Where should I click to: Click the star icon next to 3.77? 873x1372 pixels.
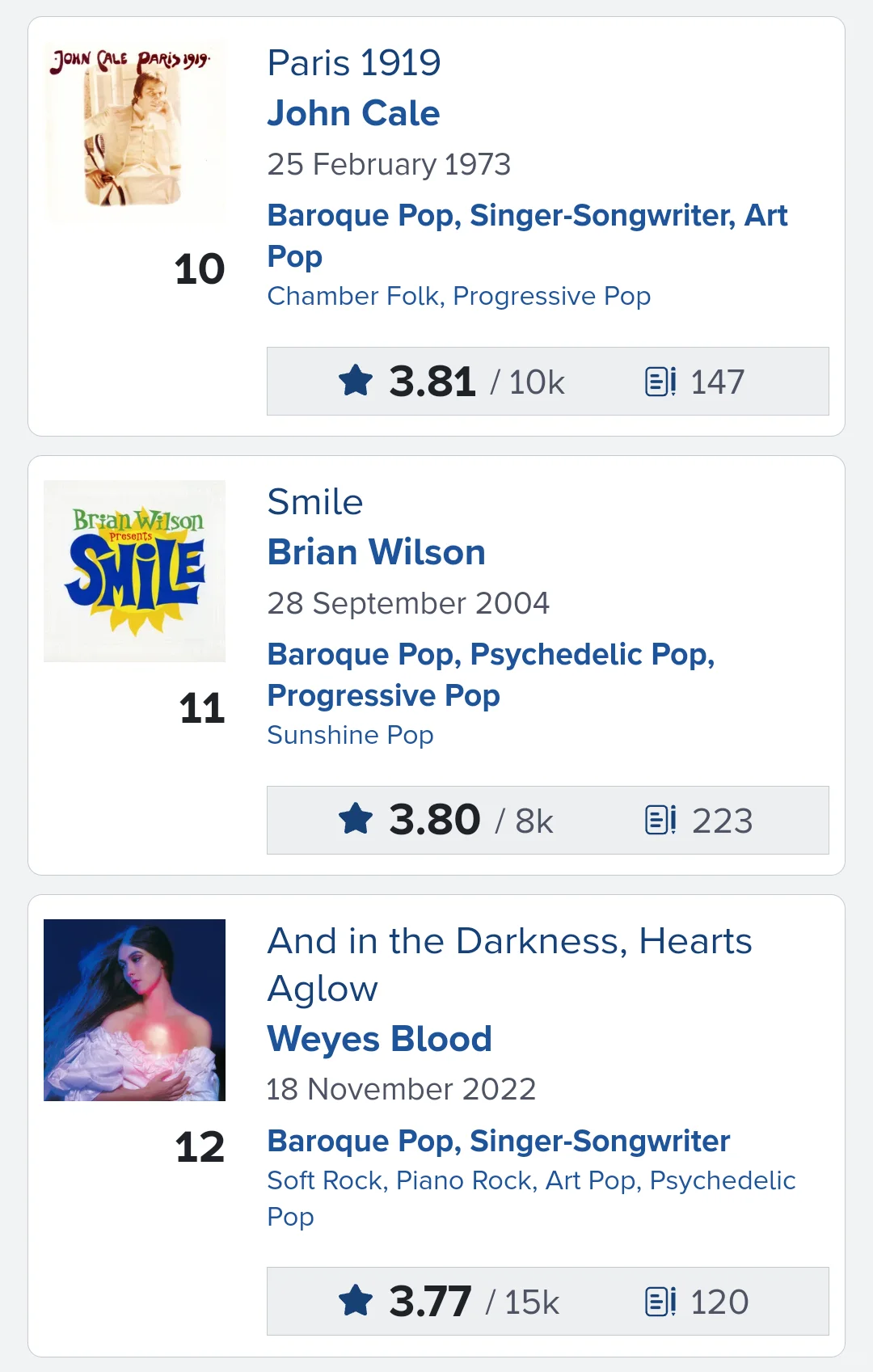356,1301
